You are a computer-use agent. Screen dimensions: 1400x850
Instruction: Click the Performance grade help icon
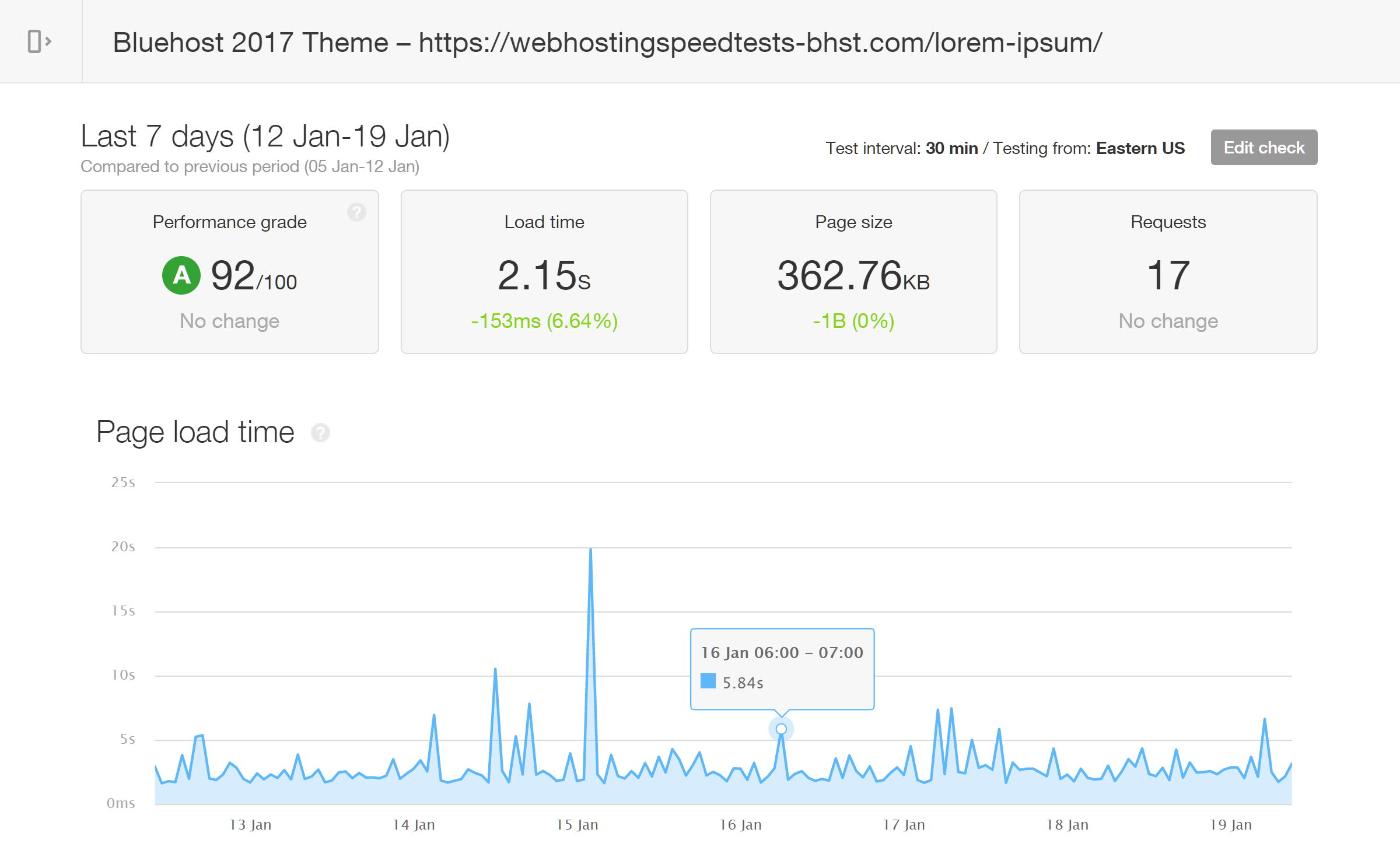[x=356, y=212]
